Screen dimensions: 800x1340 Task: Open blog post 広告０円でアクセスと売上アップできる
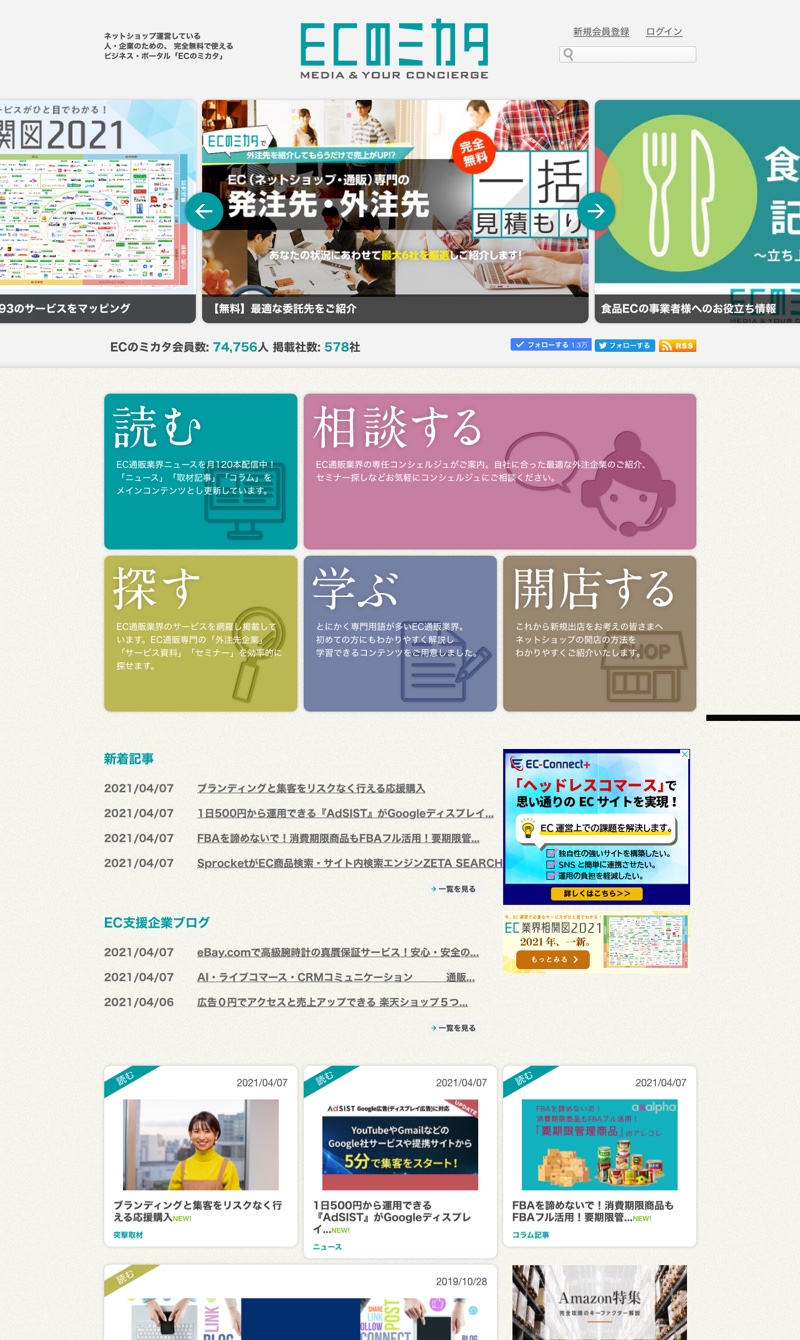pyautogui.click(x=332, y=1002)
